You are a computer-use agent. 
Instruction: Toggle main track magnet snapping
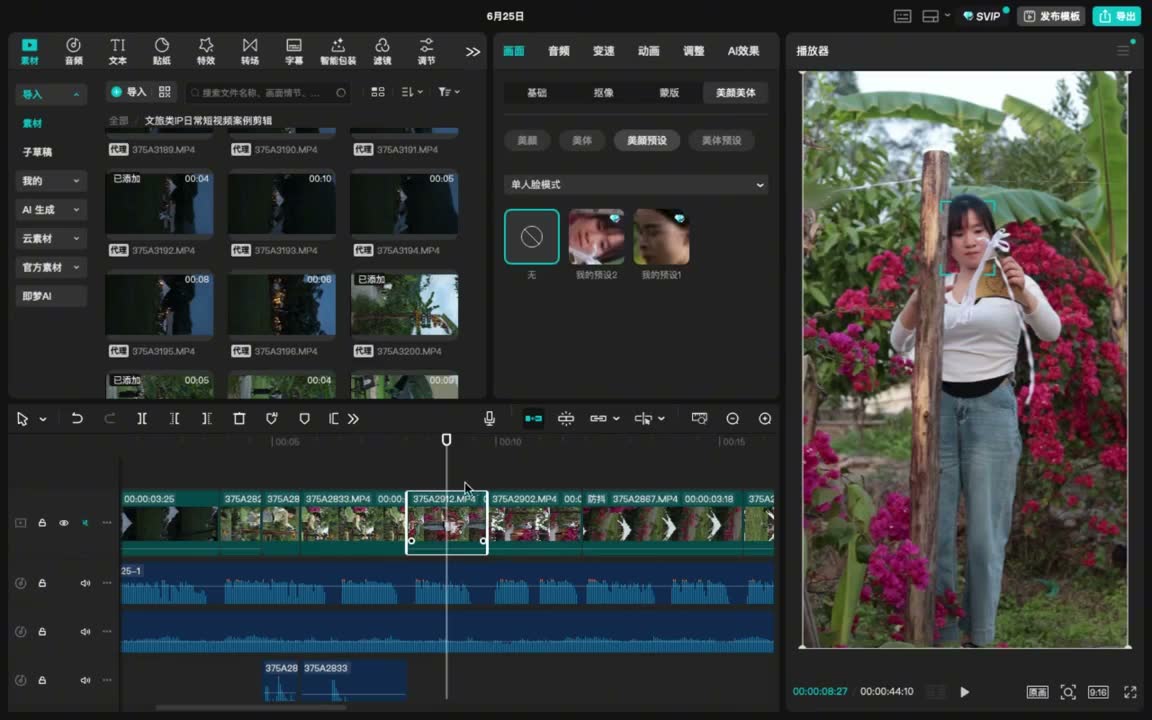(x=533, y=419)
